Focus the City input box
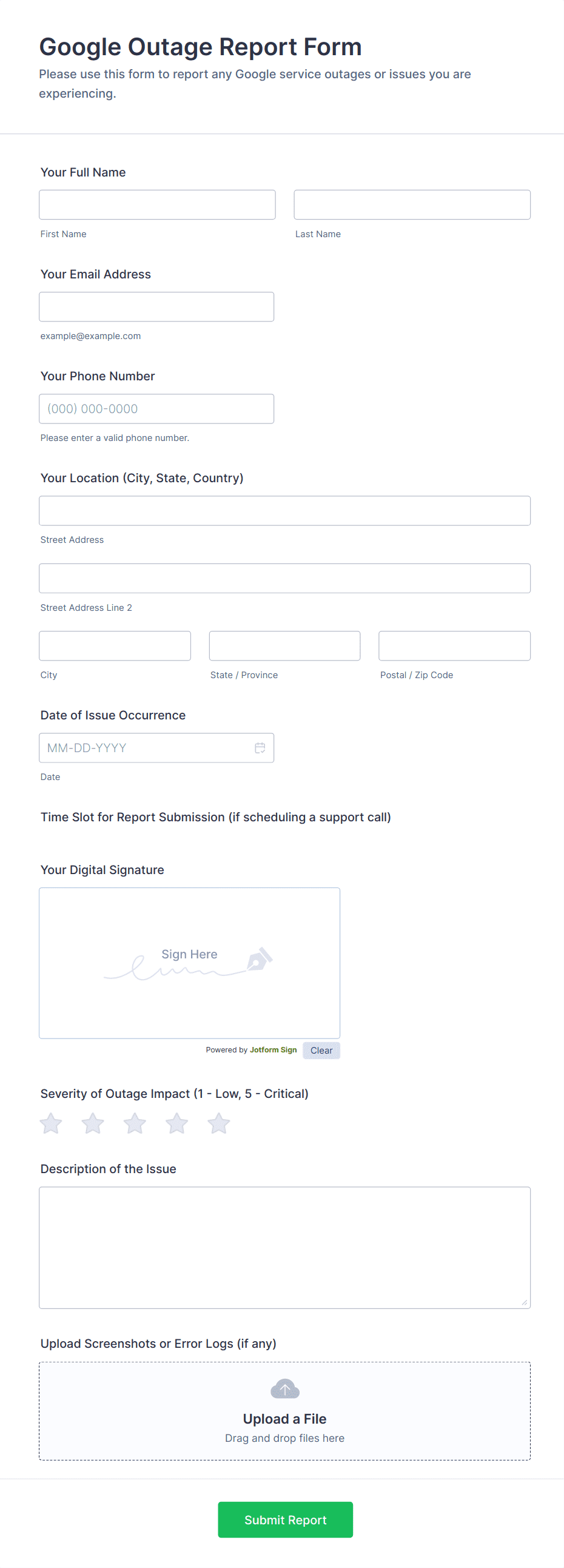 point(115,645)
